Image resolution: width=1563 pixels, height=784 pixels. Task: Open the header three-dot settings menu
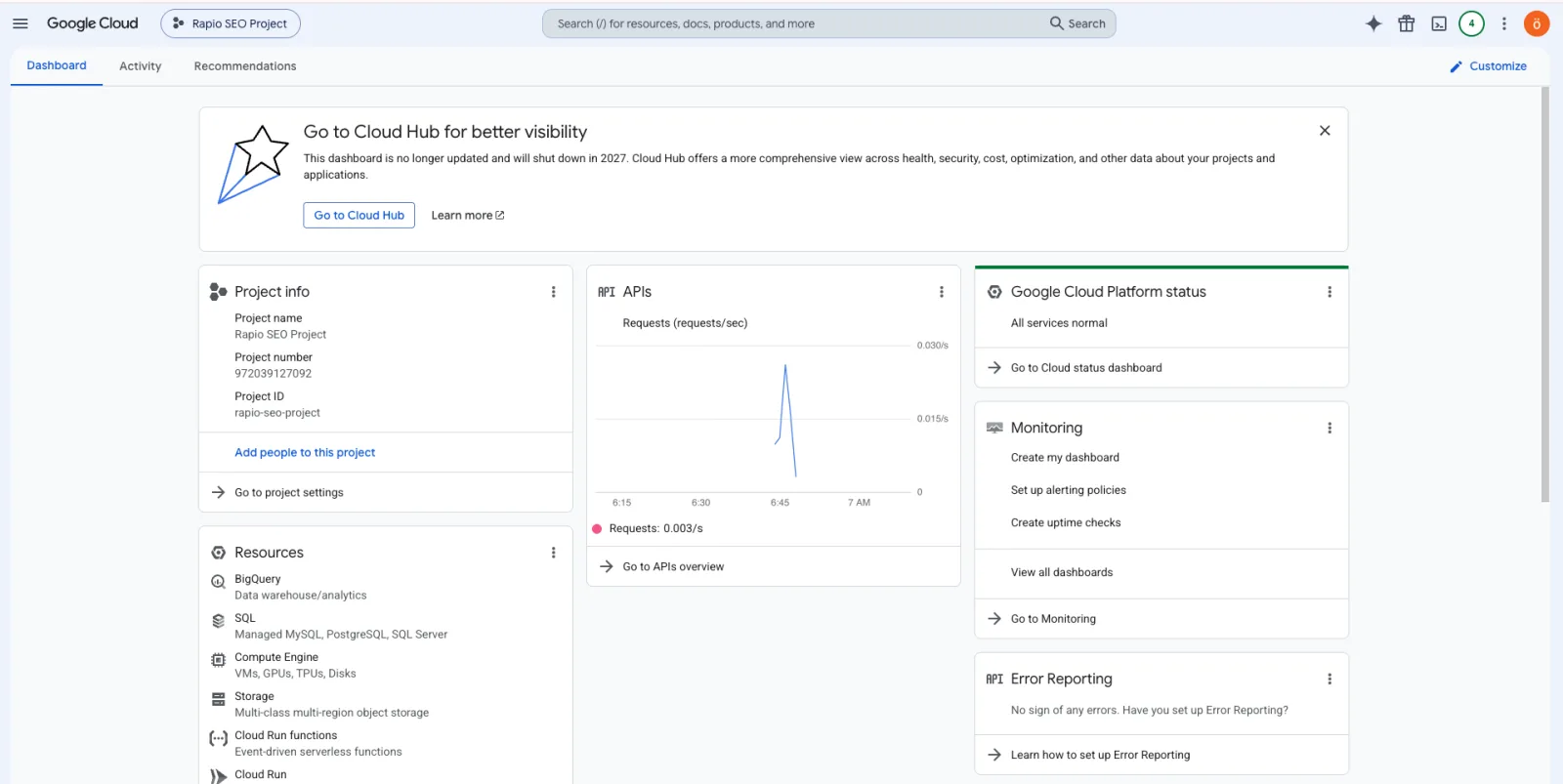(x=1504, y=23)
